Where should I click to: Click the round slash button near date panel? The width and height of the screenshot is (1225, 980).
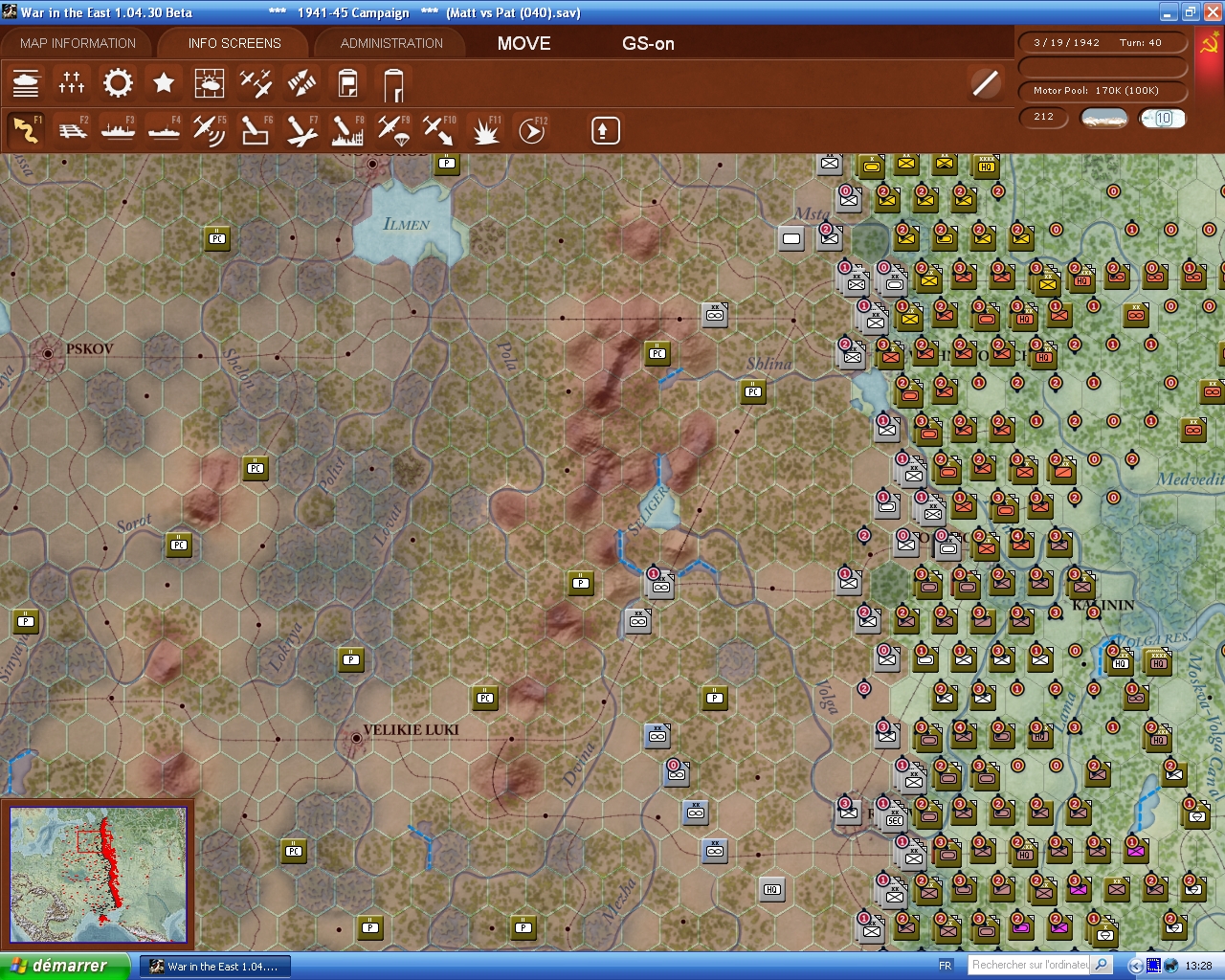click(985, 83)
